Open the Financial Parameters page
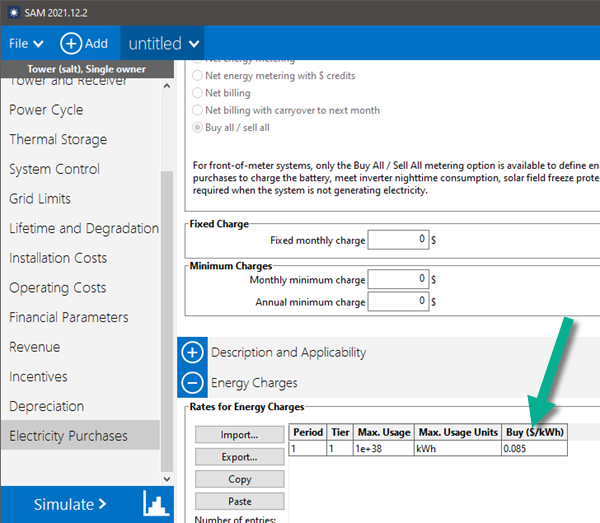 click(x=69, y=317)
